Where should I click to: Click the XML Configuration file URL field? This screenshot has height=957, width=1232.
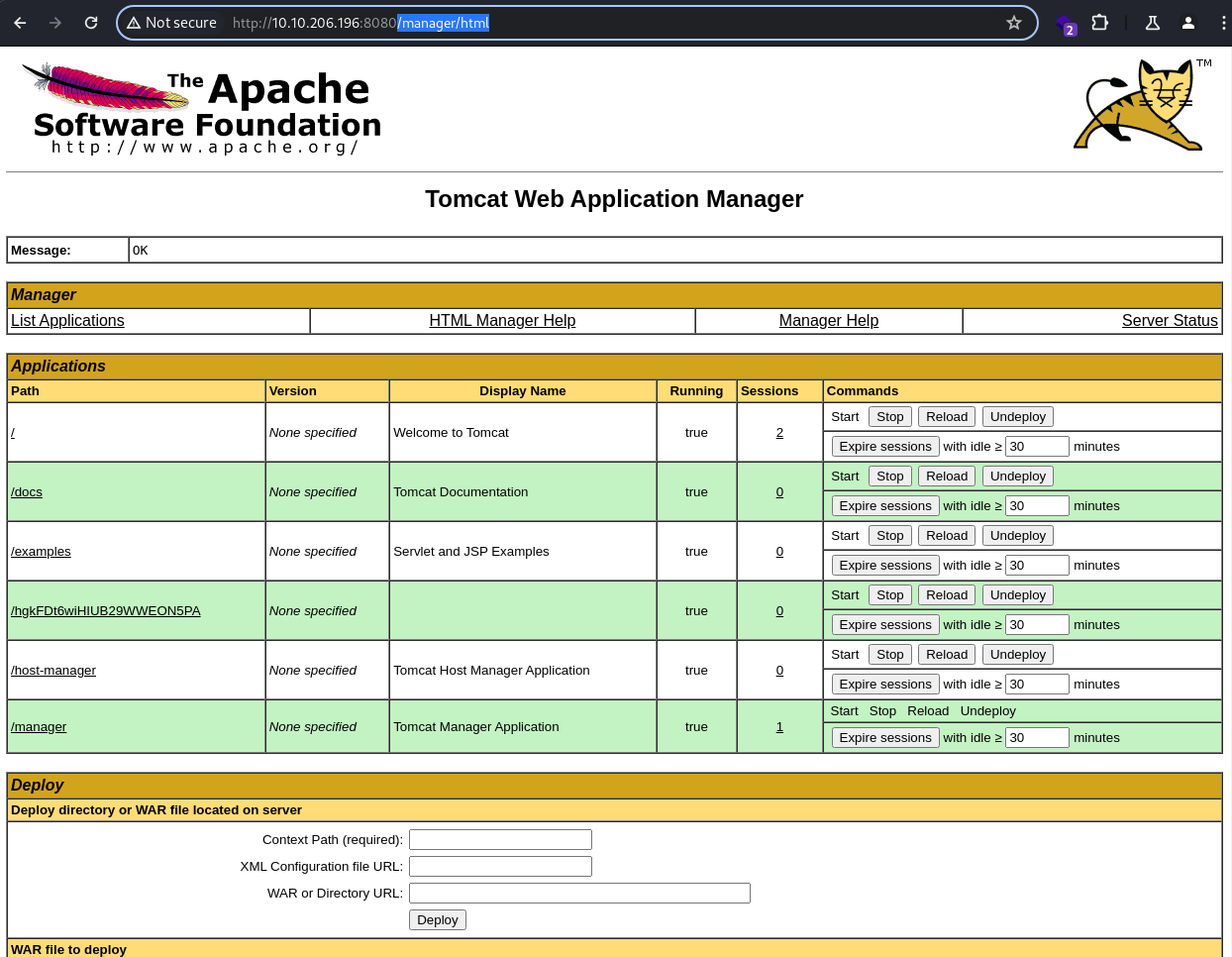(x=500, y=867)
